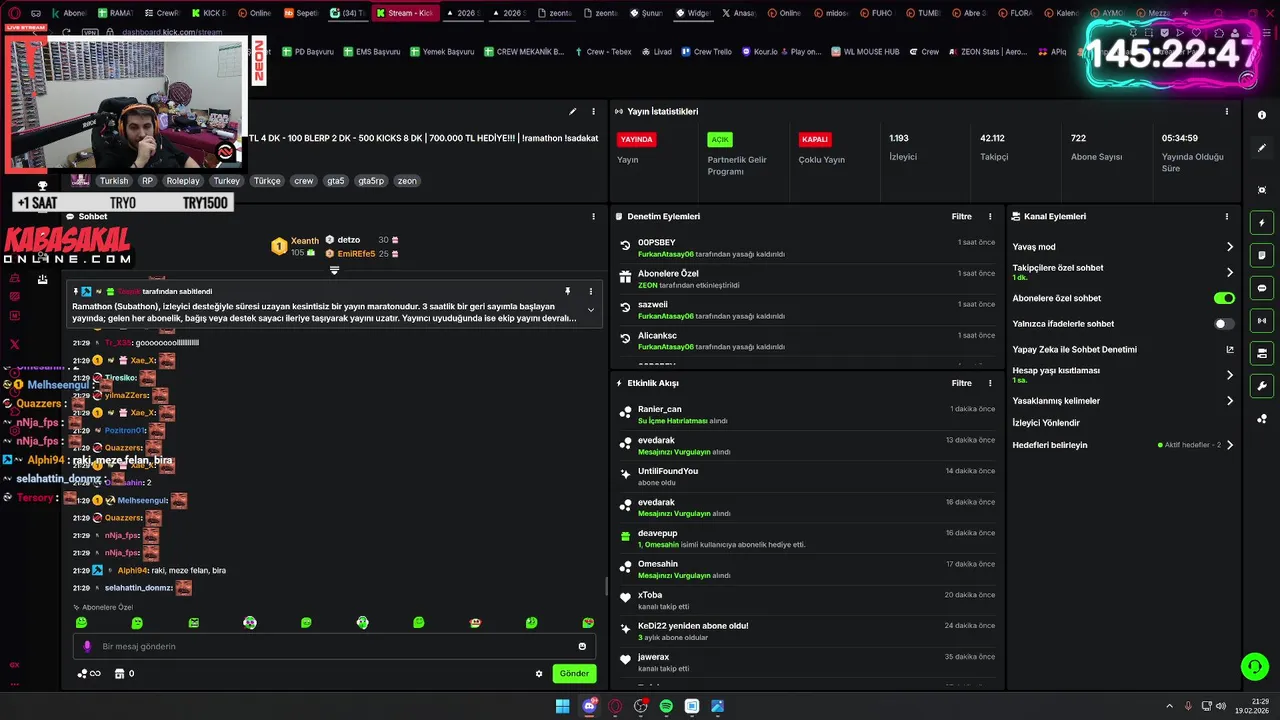This screenshot has width=1280, height=720.
Task: Click the info icon in right sidebar
Action: pos(1262,115)
